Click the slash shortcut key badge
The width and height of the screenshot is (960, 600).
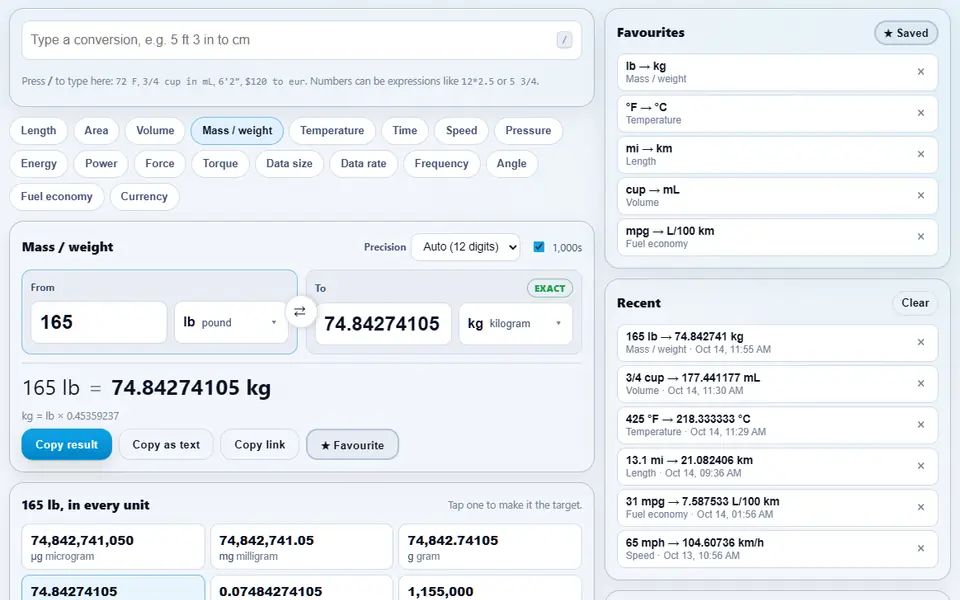[x=564, y=40]
